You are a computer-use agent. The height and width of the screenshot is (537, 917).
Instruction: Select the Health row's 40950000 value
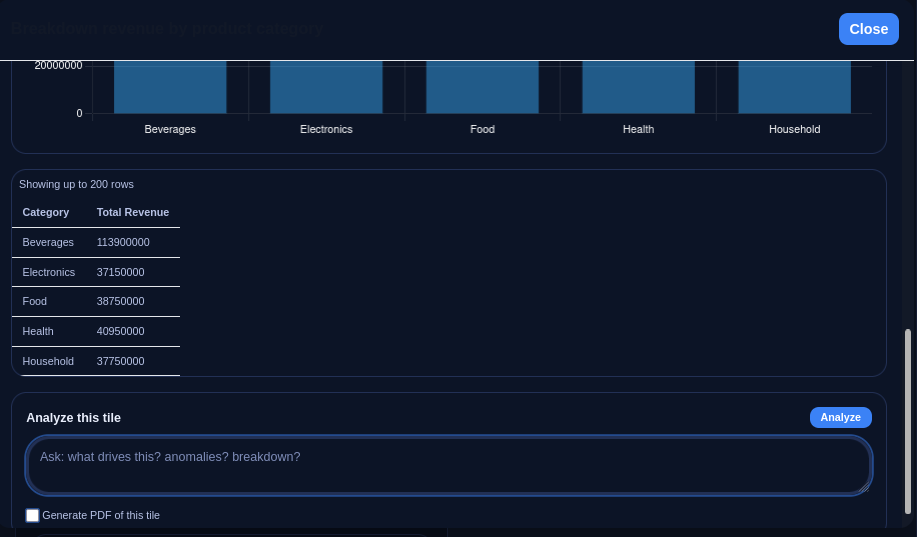(x=120, y=331)
